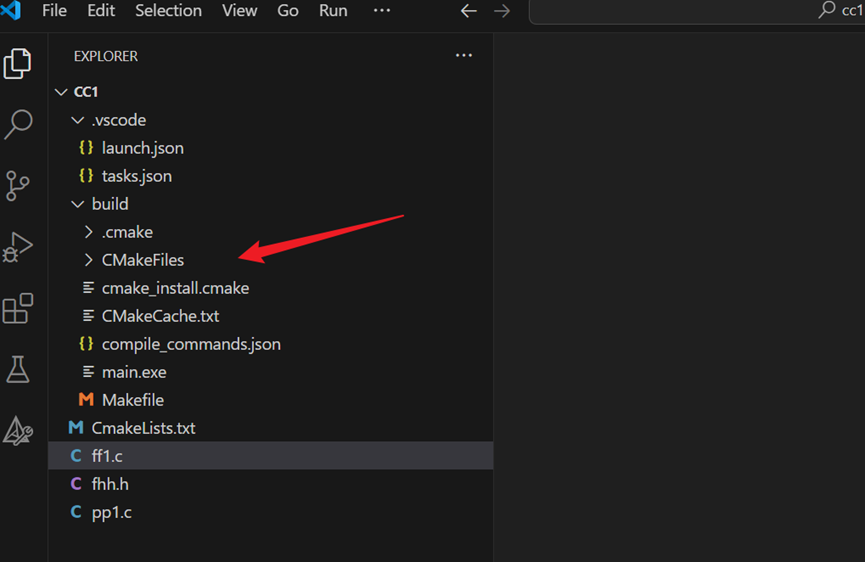The image size is (865, 562).
Task: Open the Testing flask icon
Action: pos(18,369)
